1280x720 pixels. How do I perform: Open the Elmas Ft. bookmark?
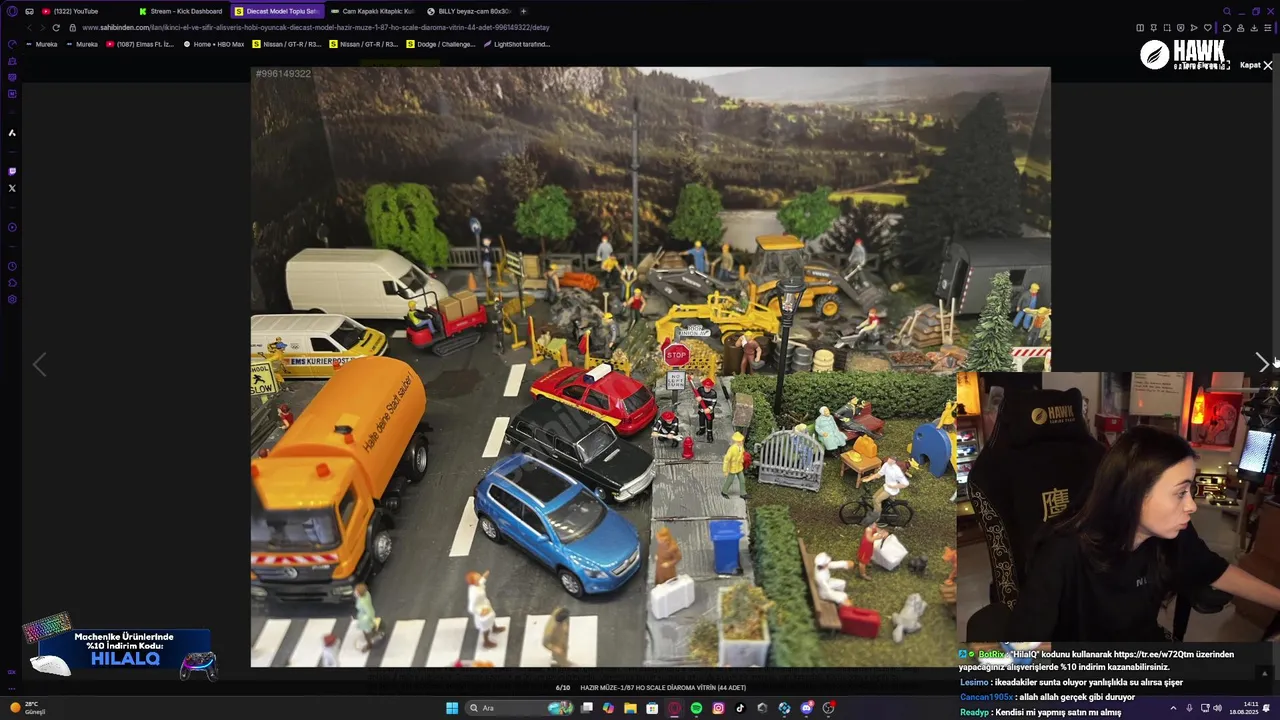pyautogui.click(x=140, y=44)
